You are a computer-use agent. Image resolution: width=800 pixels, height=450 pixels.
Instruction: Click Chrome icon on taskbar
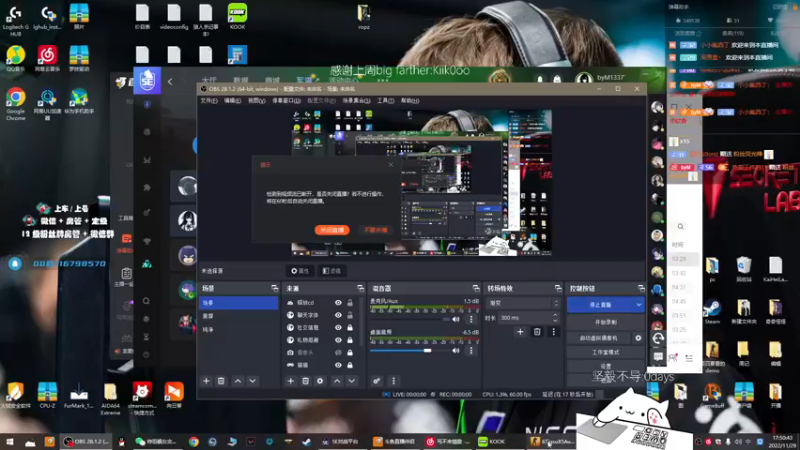(x=193, y=441)
